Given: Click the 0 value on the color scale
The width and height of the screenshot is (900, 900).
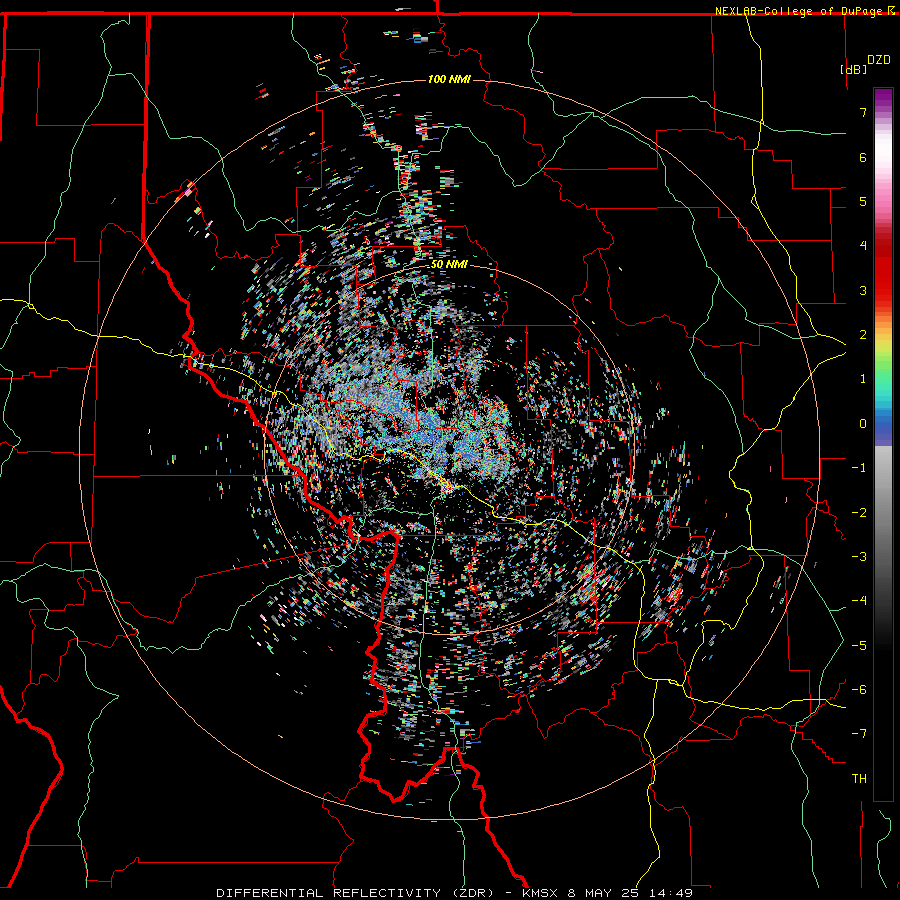Looking at the screenshot, I should tap(863, 424).
